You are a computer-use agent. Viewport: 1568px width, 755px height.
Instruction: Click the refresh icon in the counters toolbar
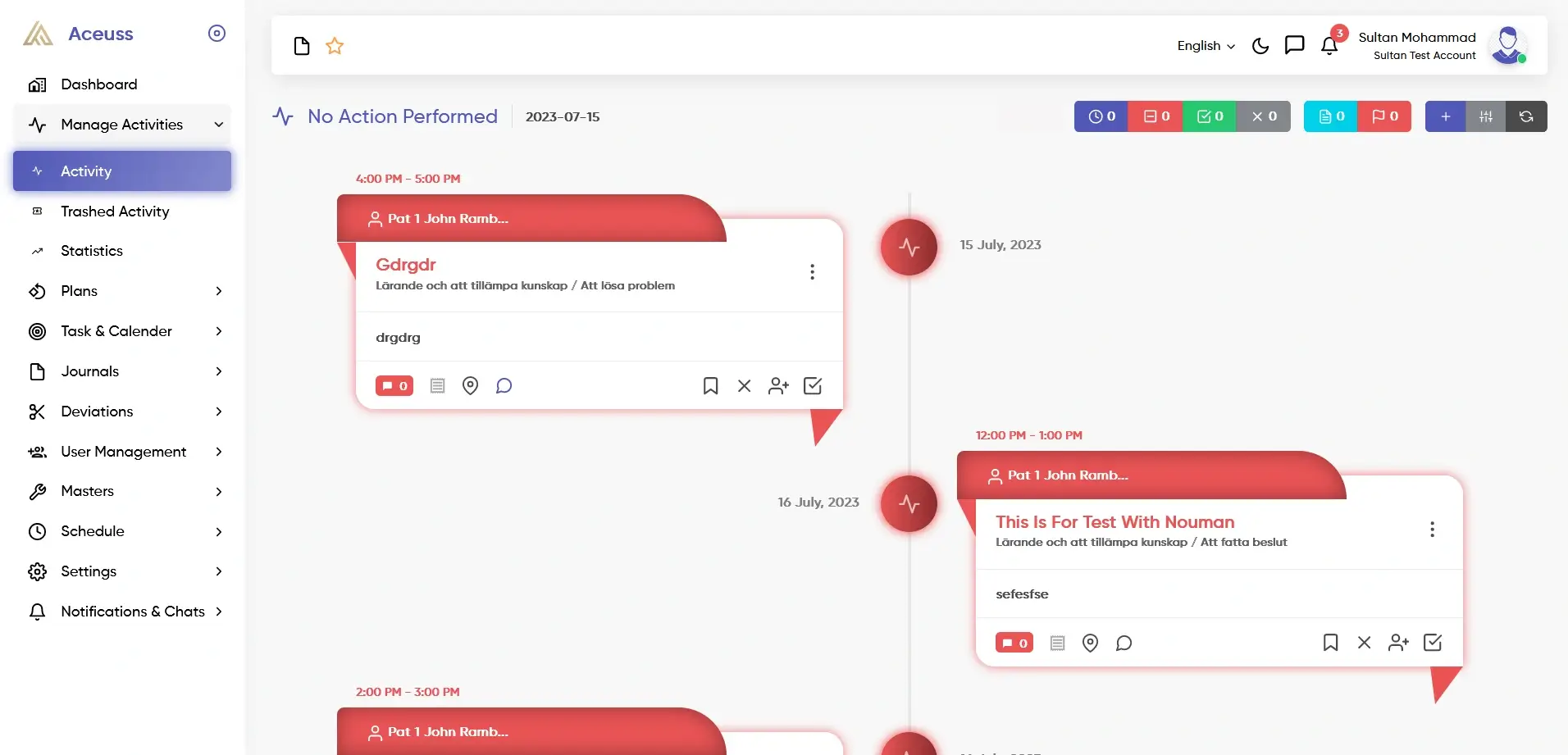(1525, 116)
